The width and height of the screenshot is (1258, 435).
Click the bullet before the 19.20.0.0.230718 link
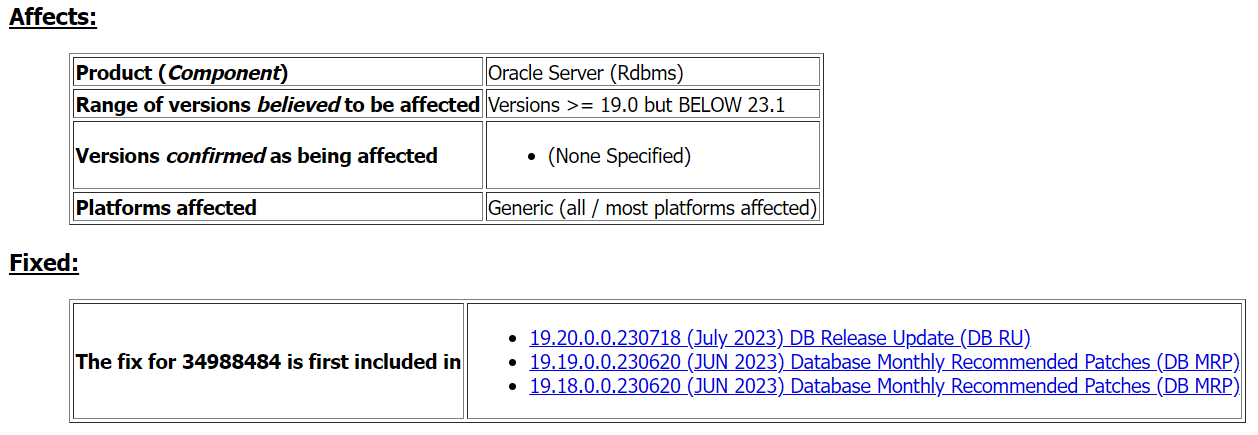point(514,339)
